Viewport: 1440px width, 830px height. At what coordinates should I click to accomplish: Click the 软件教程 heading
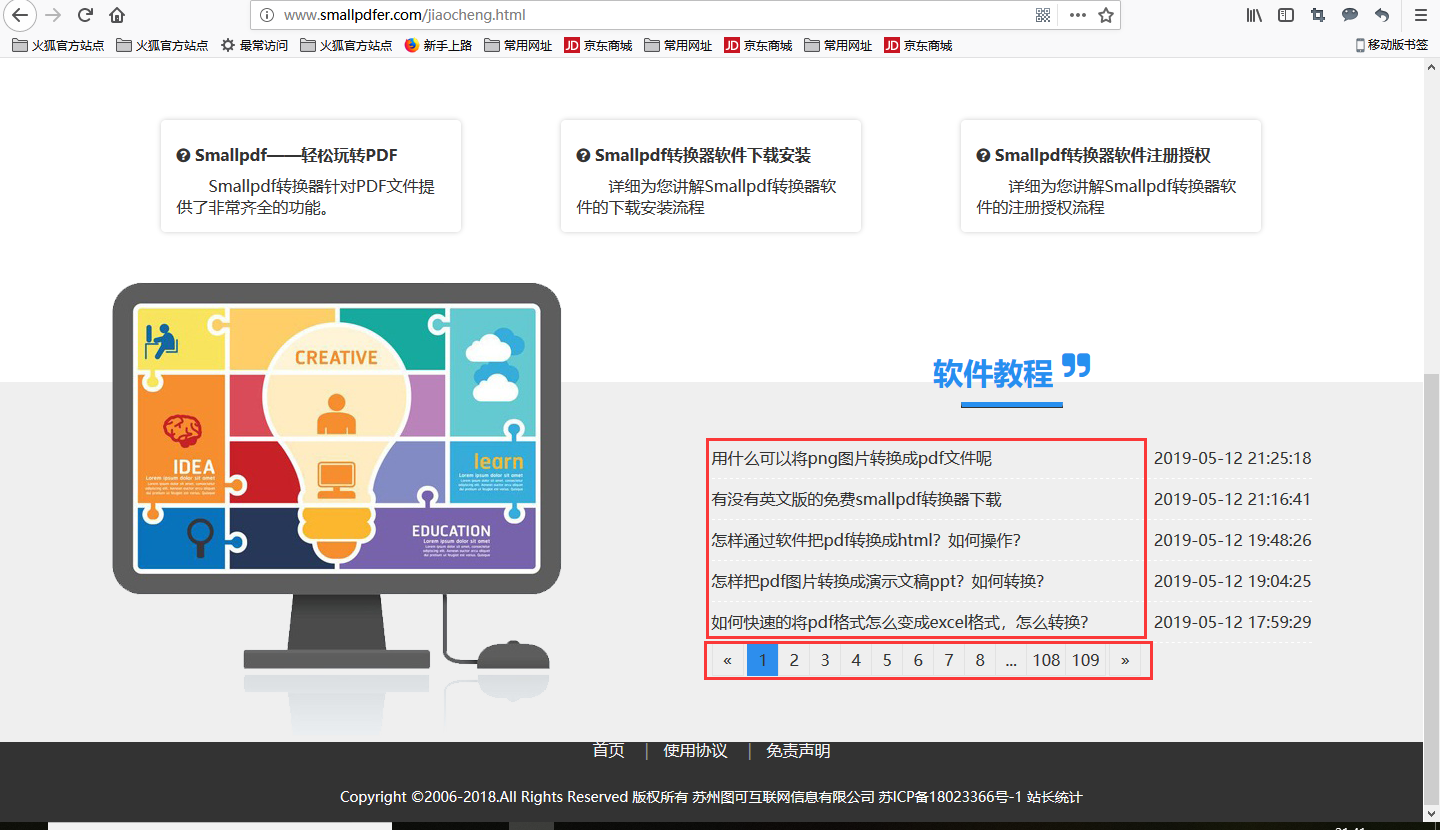point(993,373)
